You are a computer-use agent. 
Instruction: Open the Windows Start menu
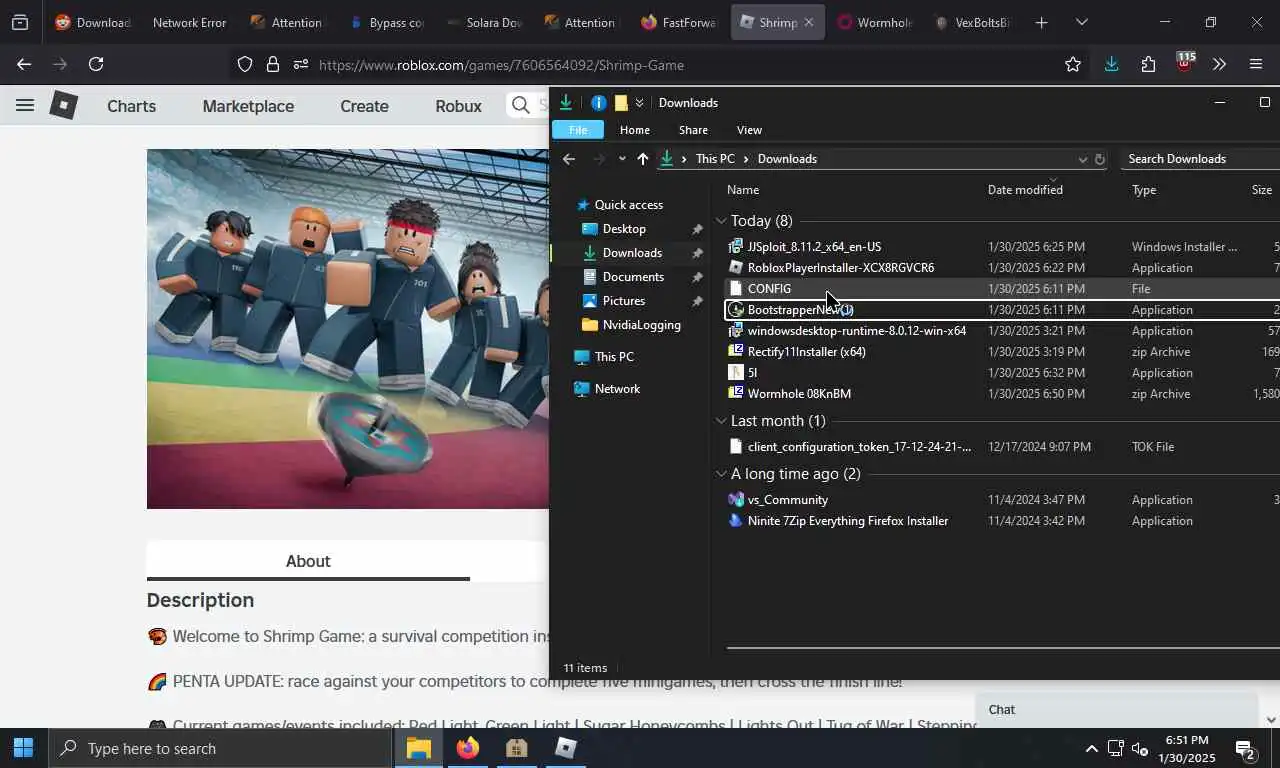(23, 748)
